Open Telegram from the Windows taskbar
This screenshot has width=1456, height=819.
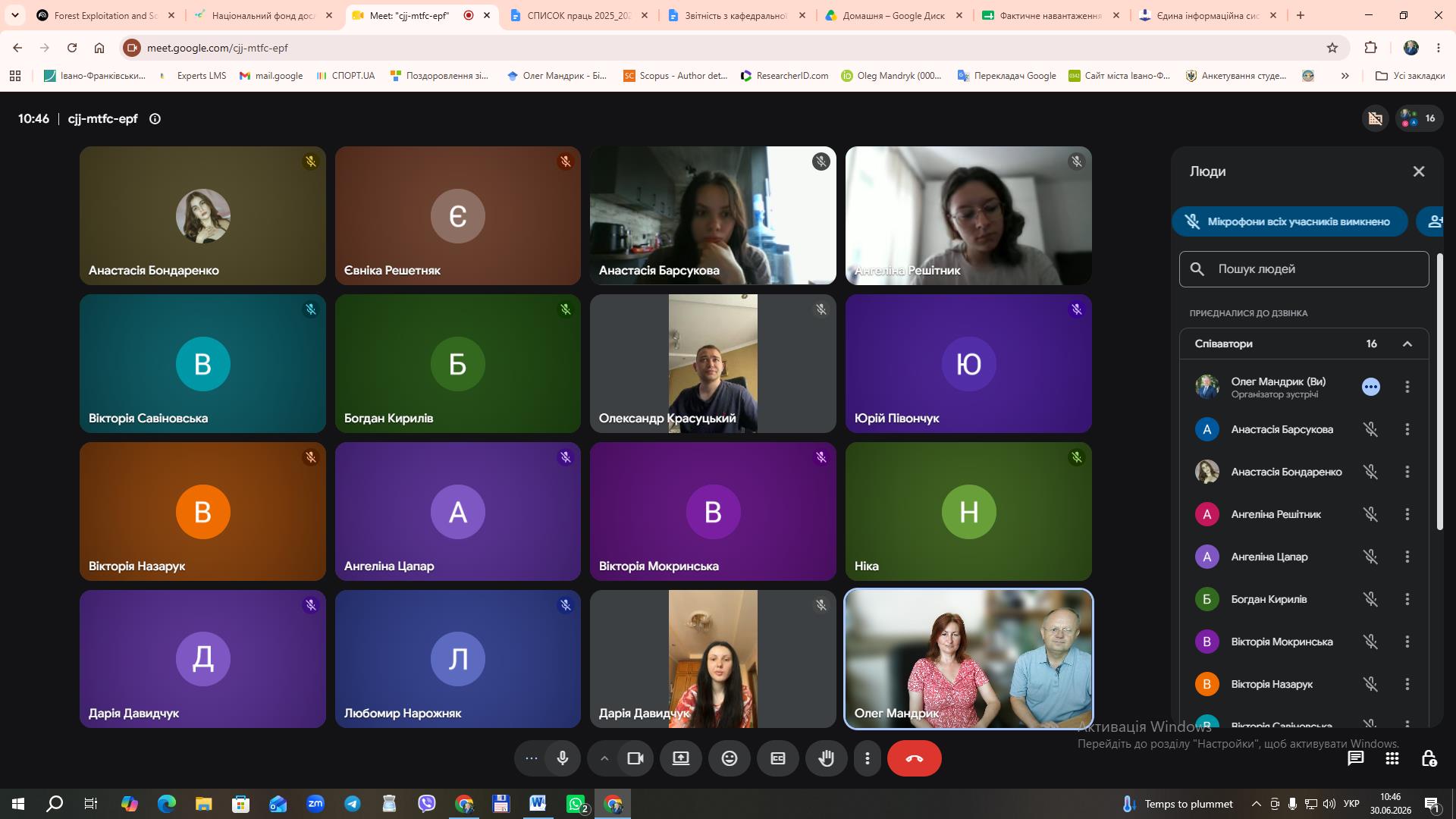click(353, 804)
